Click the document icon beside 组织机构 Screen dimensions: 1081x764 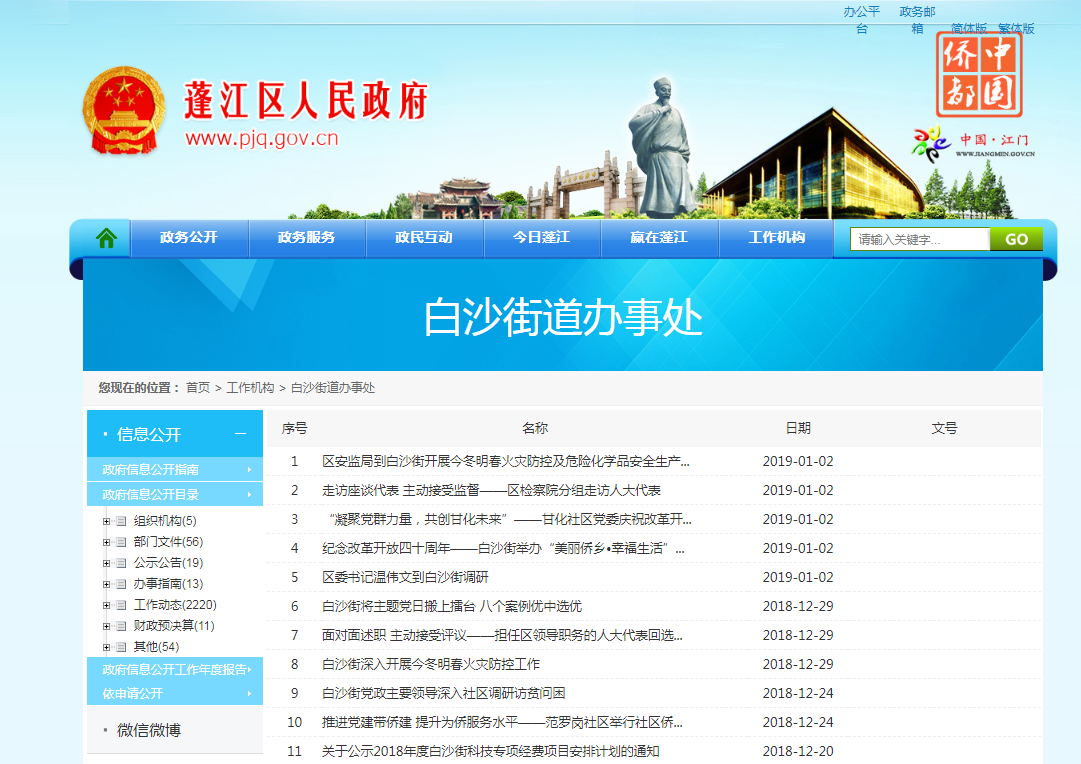(x=120, y=520)
